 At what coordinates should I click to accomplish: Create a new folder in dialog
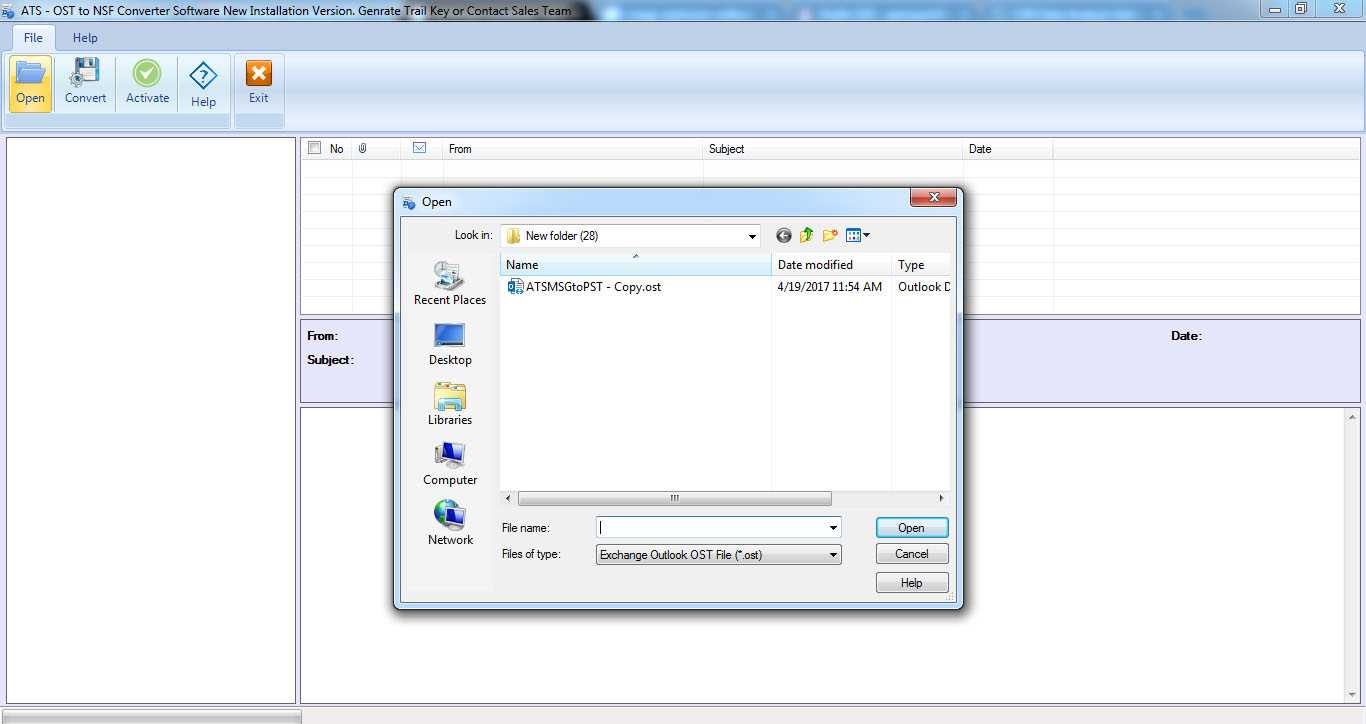[830, 236]
